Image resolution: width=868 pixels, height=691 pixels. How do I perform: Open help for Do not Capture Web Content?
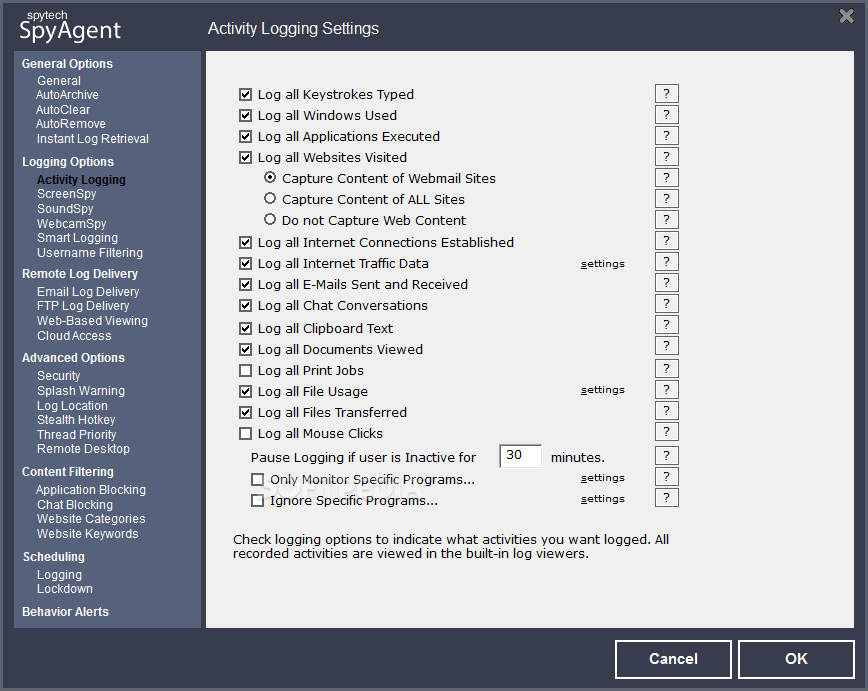click(x=666, y=220)
